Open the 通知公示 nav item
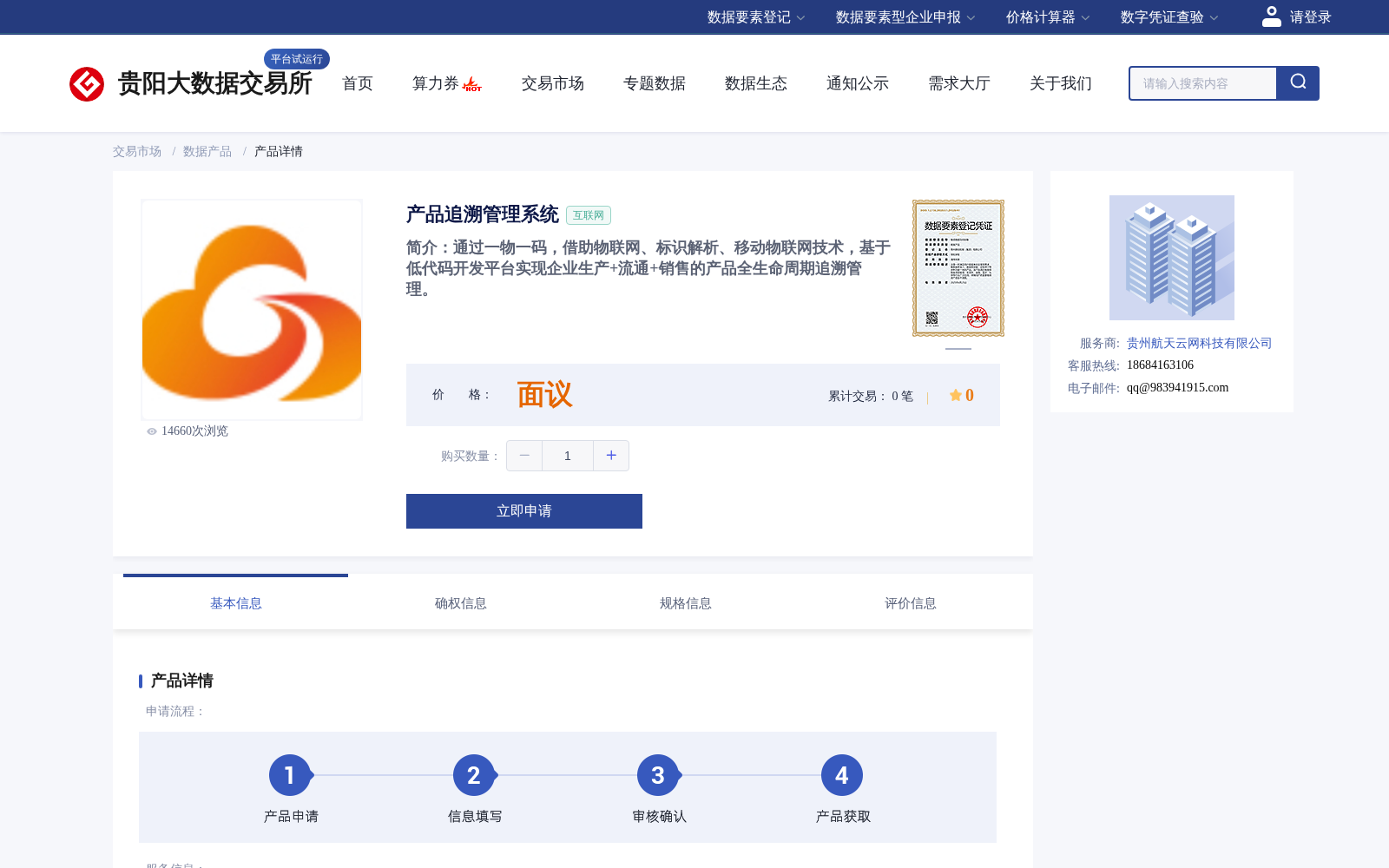The width and height of the screenshot is (1389, 868). 858,83
